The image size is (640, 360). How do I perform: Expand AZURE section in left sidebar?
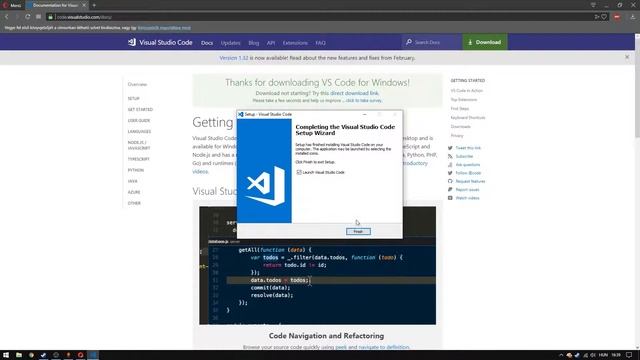(x=134, y=192)
